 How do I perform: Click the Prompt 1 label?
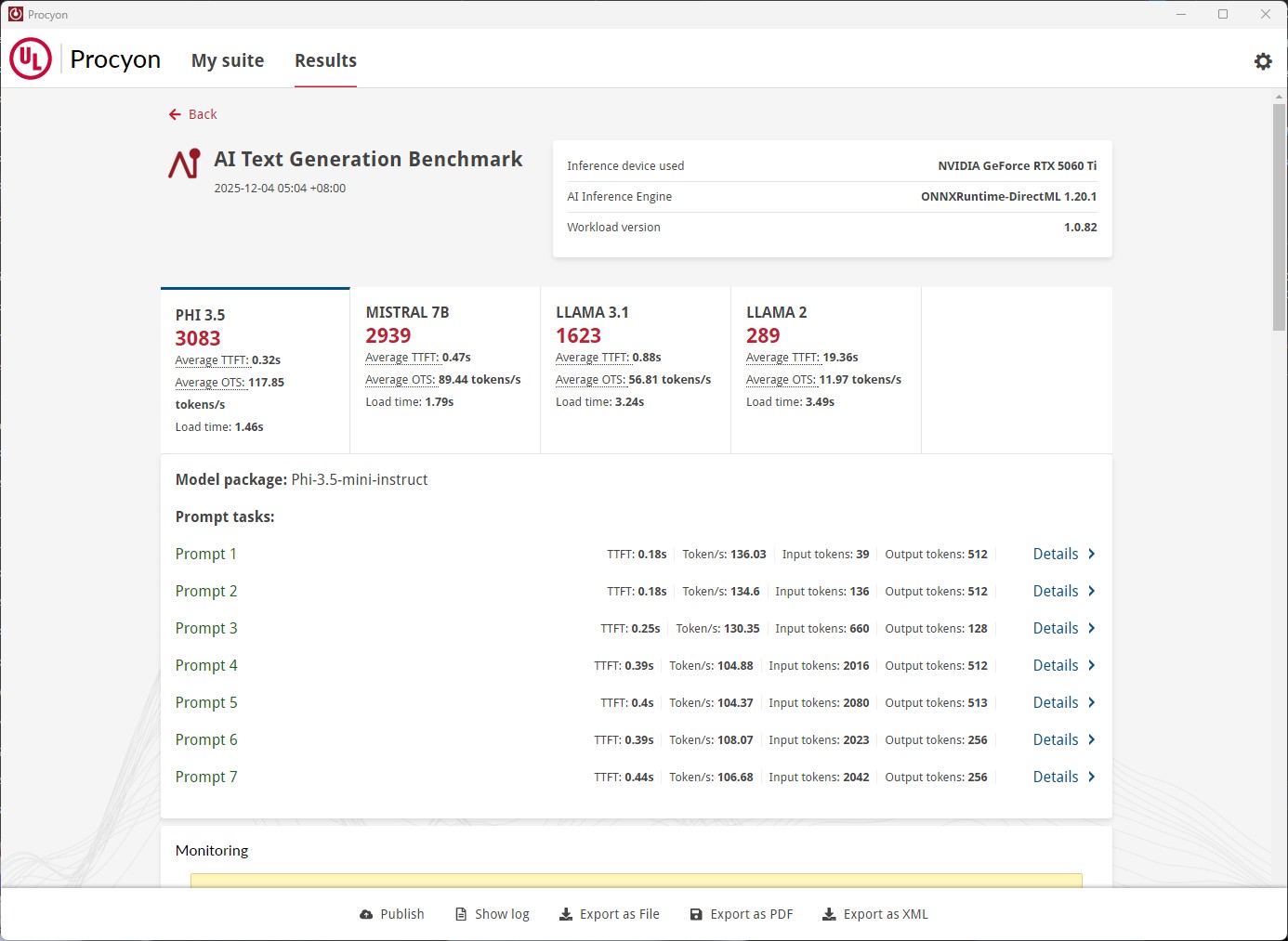coord(206,554)
